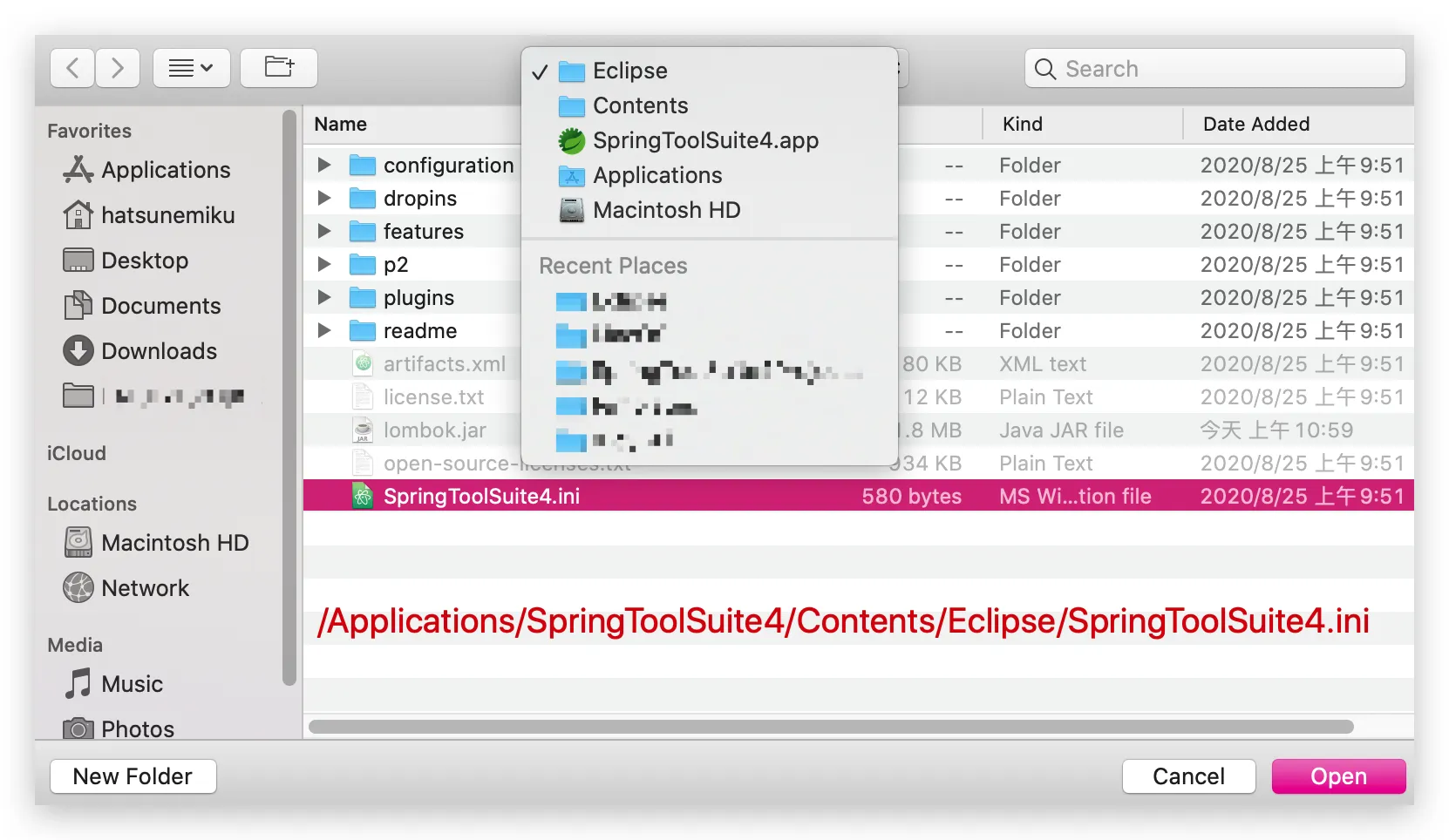Screen dimensions: 1449x840
Task: Choose SpringToolSuite4.app in path menu
Action: pos(704,140)
